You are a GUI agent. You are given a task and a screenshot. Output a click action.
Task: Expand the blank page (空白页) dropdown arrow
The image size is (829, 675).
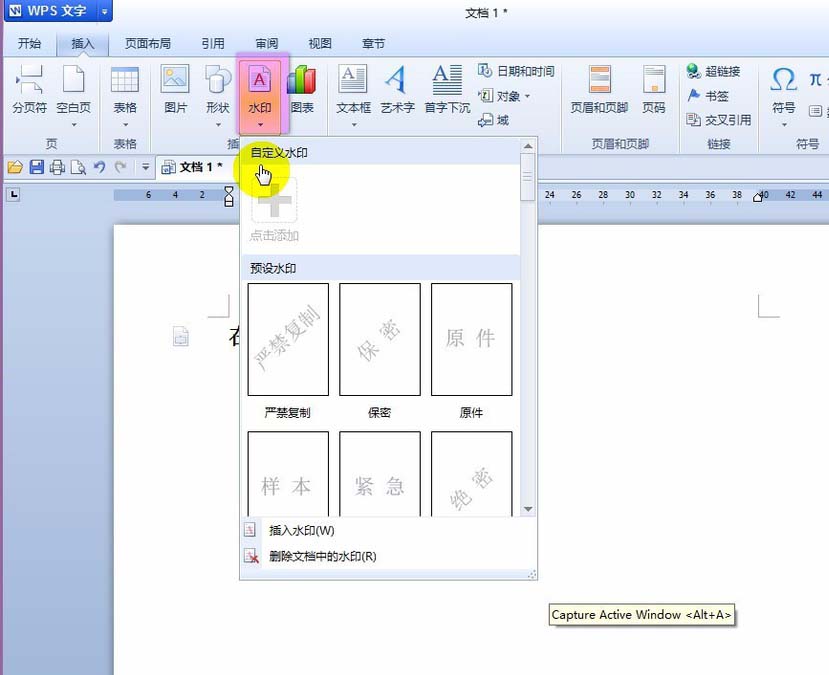click(74, 125)
